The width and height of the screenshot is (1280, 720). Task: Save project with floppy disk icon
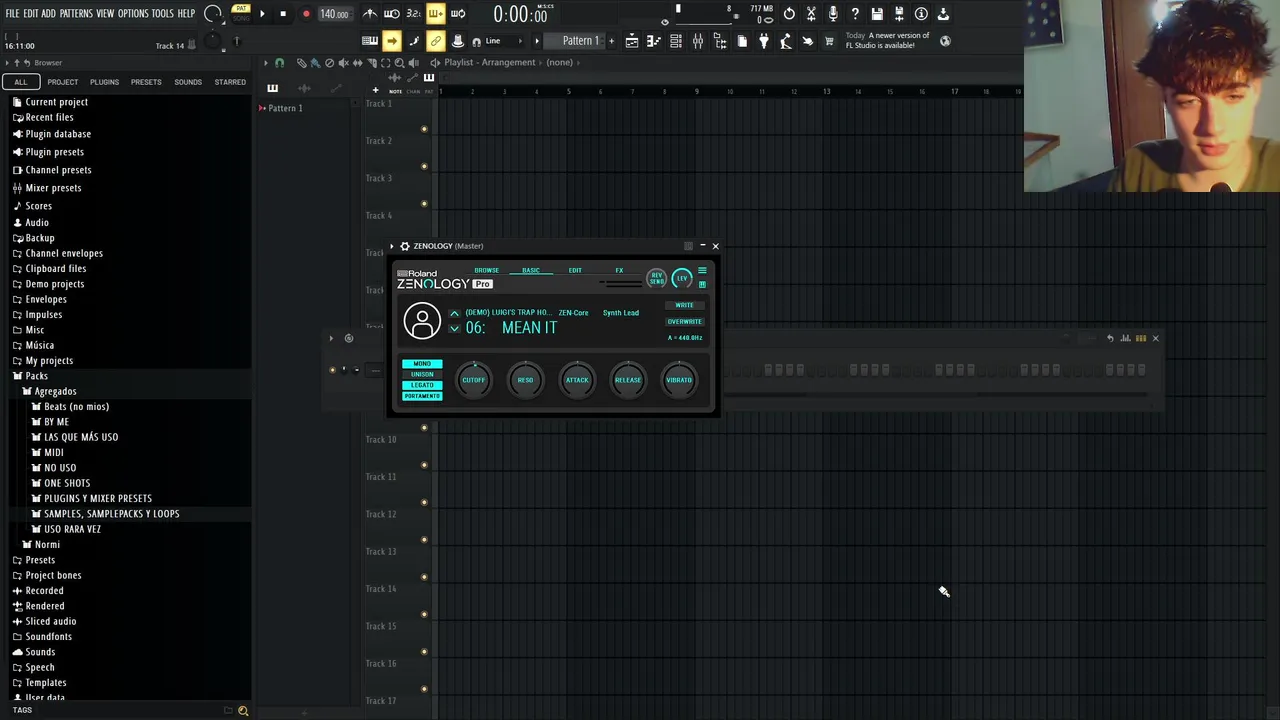877,14
